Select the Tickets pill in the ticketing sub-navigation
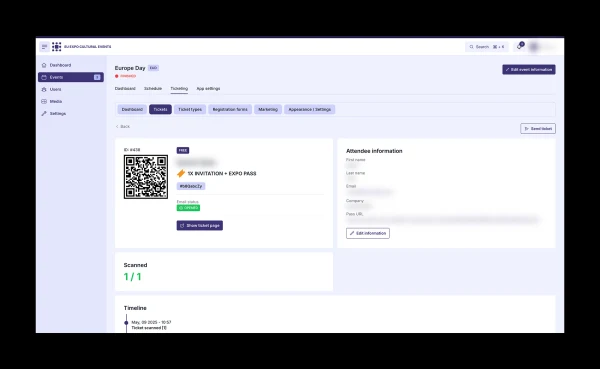The image size is (600, 369). coord(160,109)
